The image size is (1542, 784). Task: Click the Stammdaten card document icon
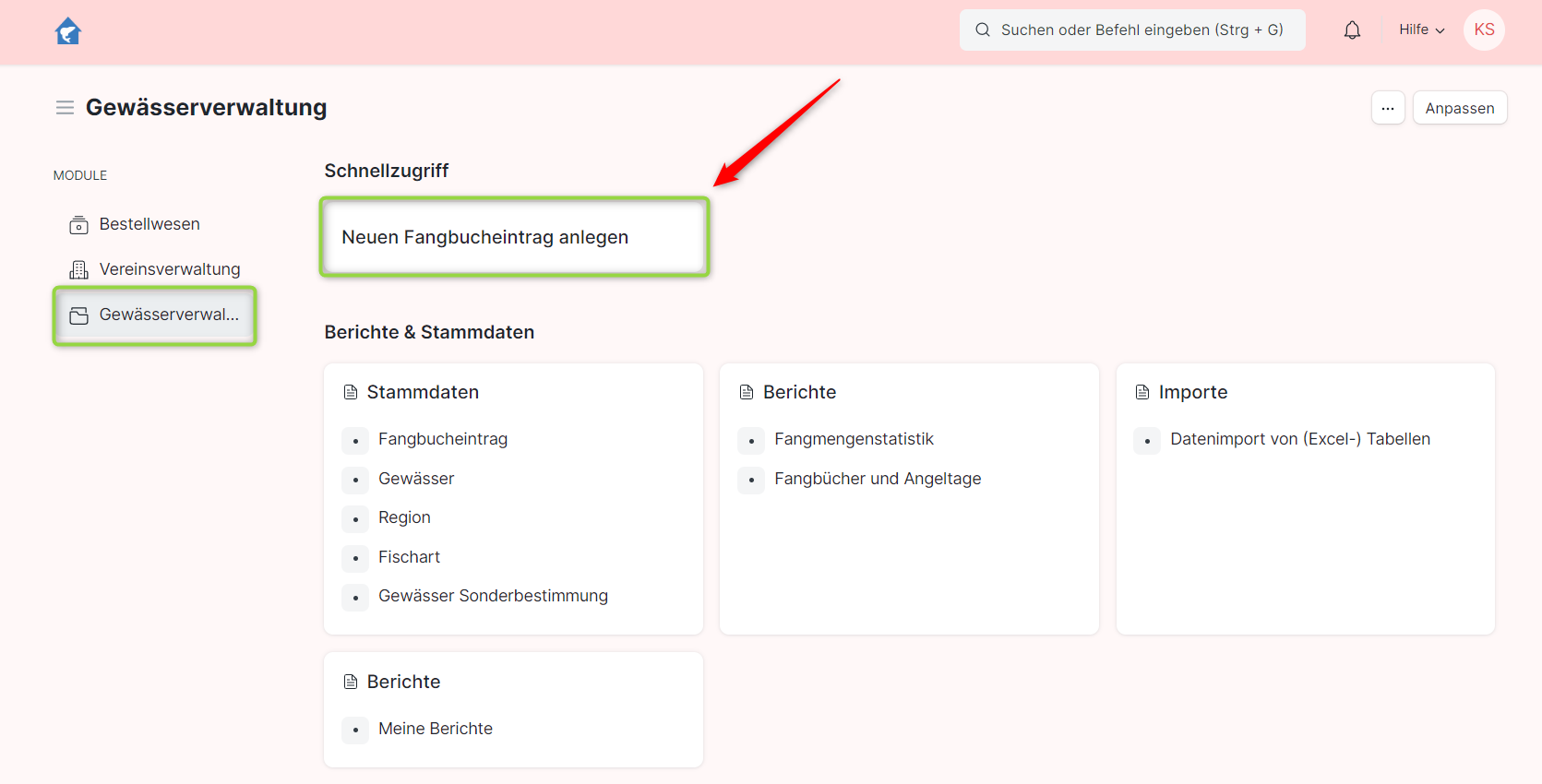(351, 393)
